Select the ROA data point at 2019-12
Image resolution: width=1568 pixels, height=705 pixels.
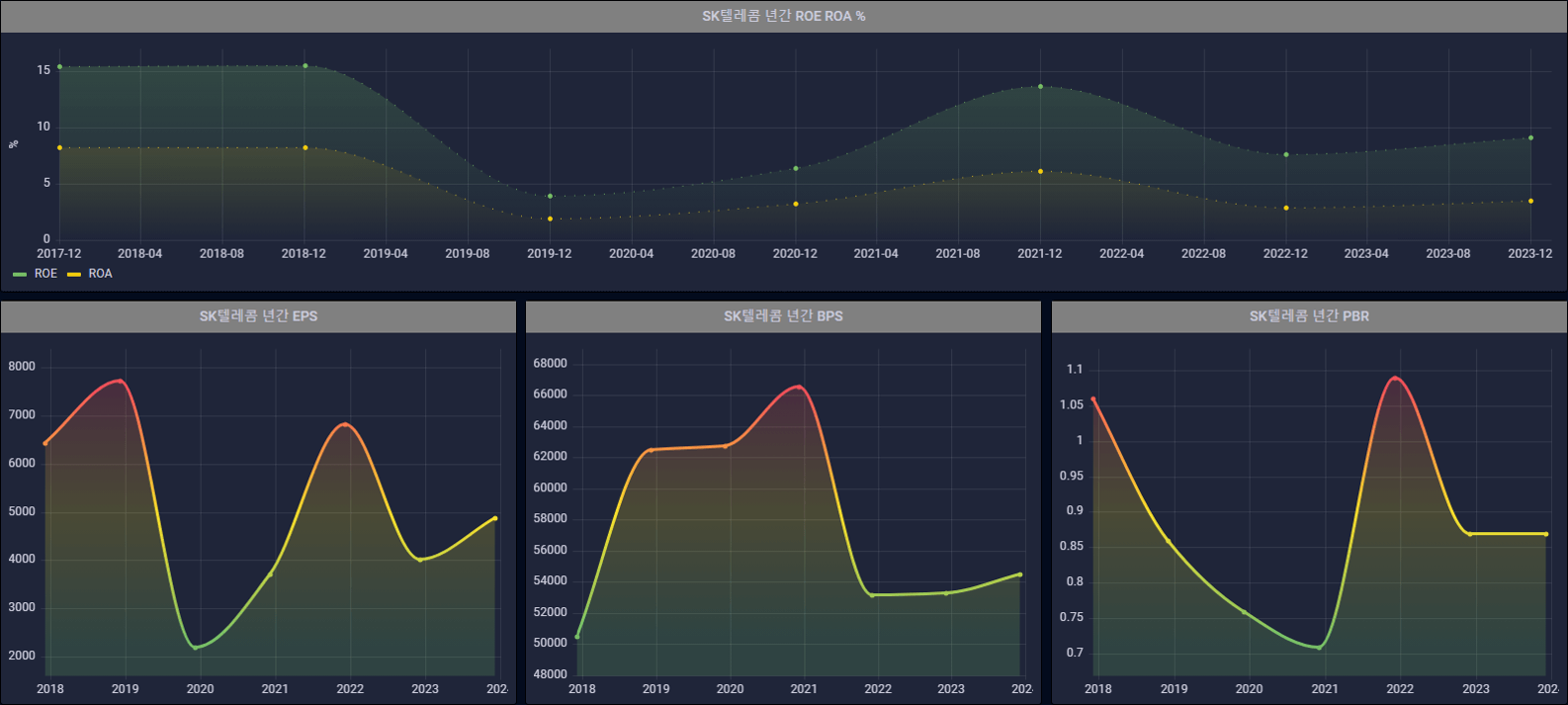pos(550,219)
